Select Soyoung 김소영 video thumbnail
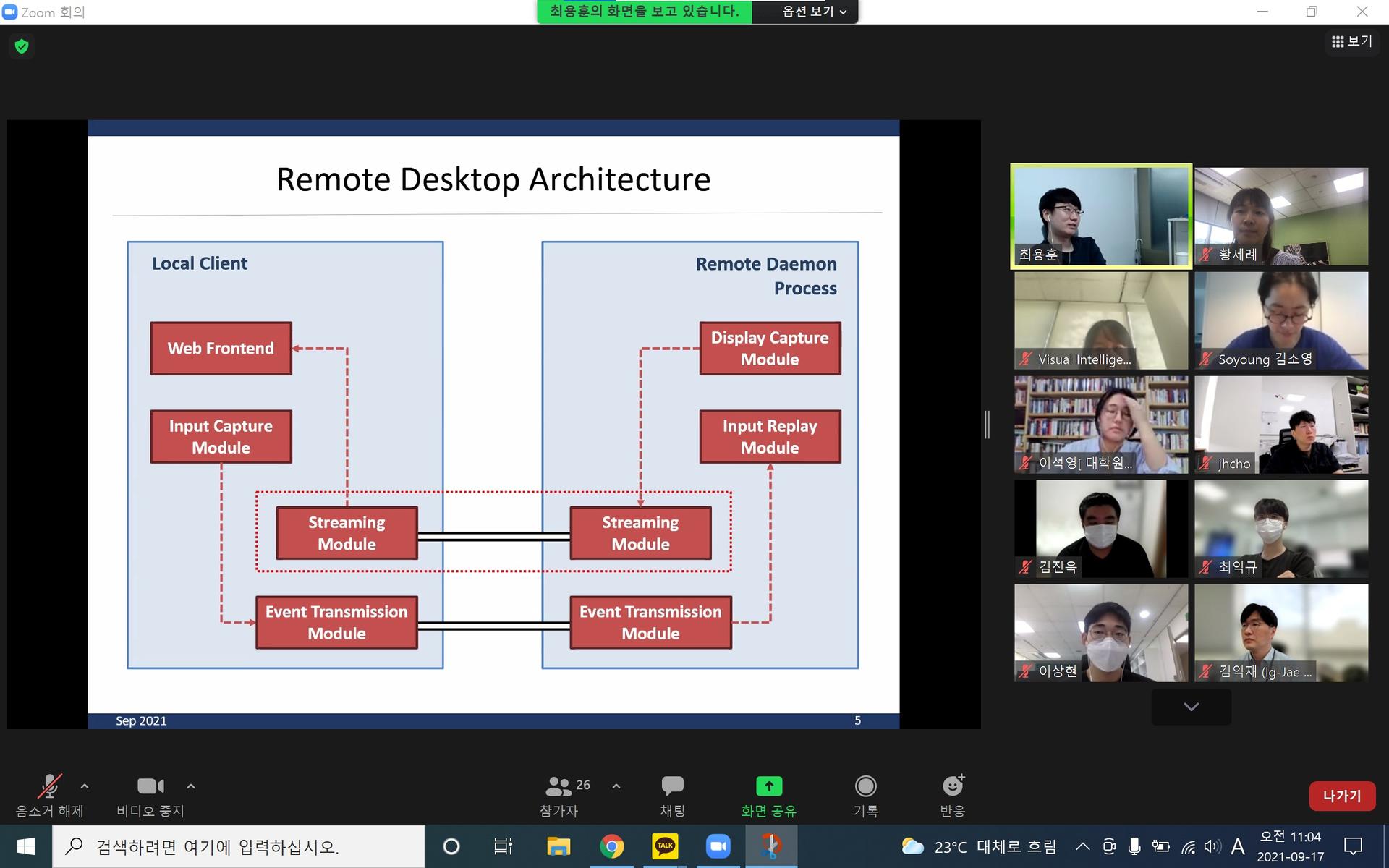 tap(1281, 320)
